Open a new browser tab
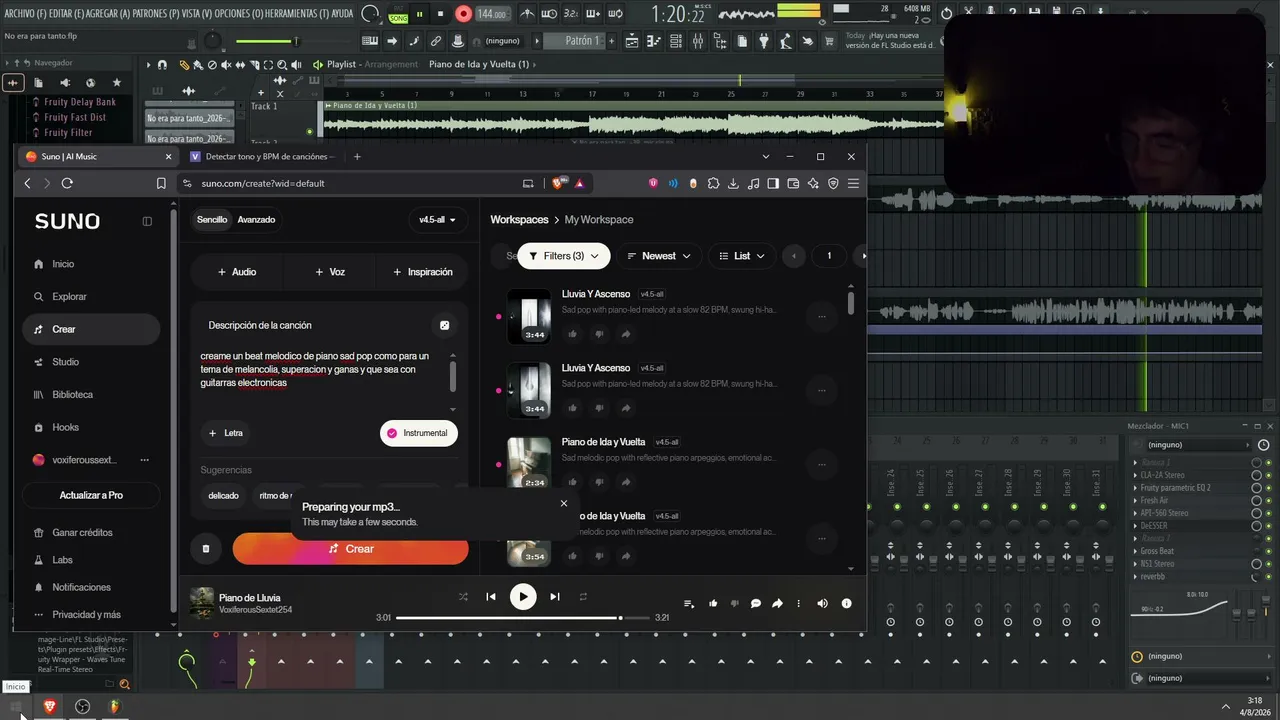The height and width of the screenshot is (720, 1280). (x=357, y=157)
